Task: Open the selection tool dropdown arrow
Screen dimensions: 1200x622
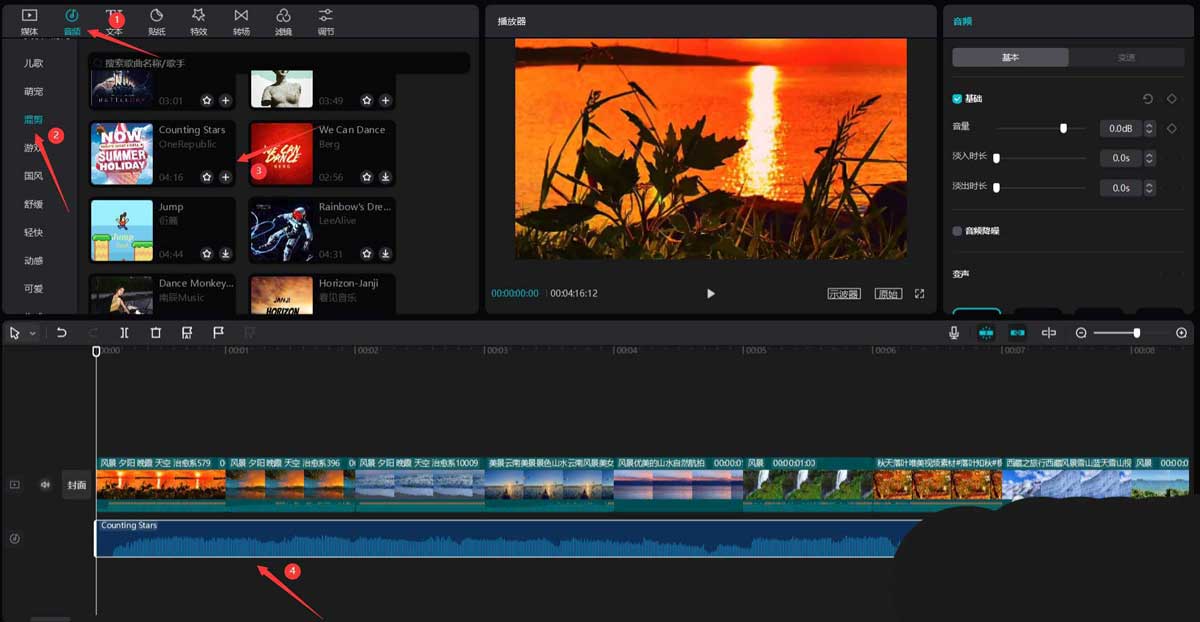Action: click(x=33, y=333)
